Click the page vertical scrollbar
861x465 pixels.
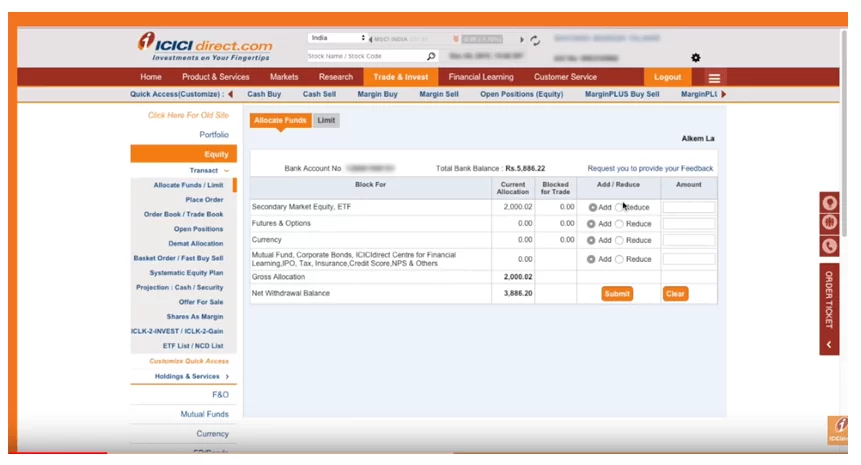point(845,132)
